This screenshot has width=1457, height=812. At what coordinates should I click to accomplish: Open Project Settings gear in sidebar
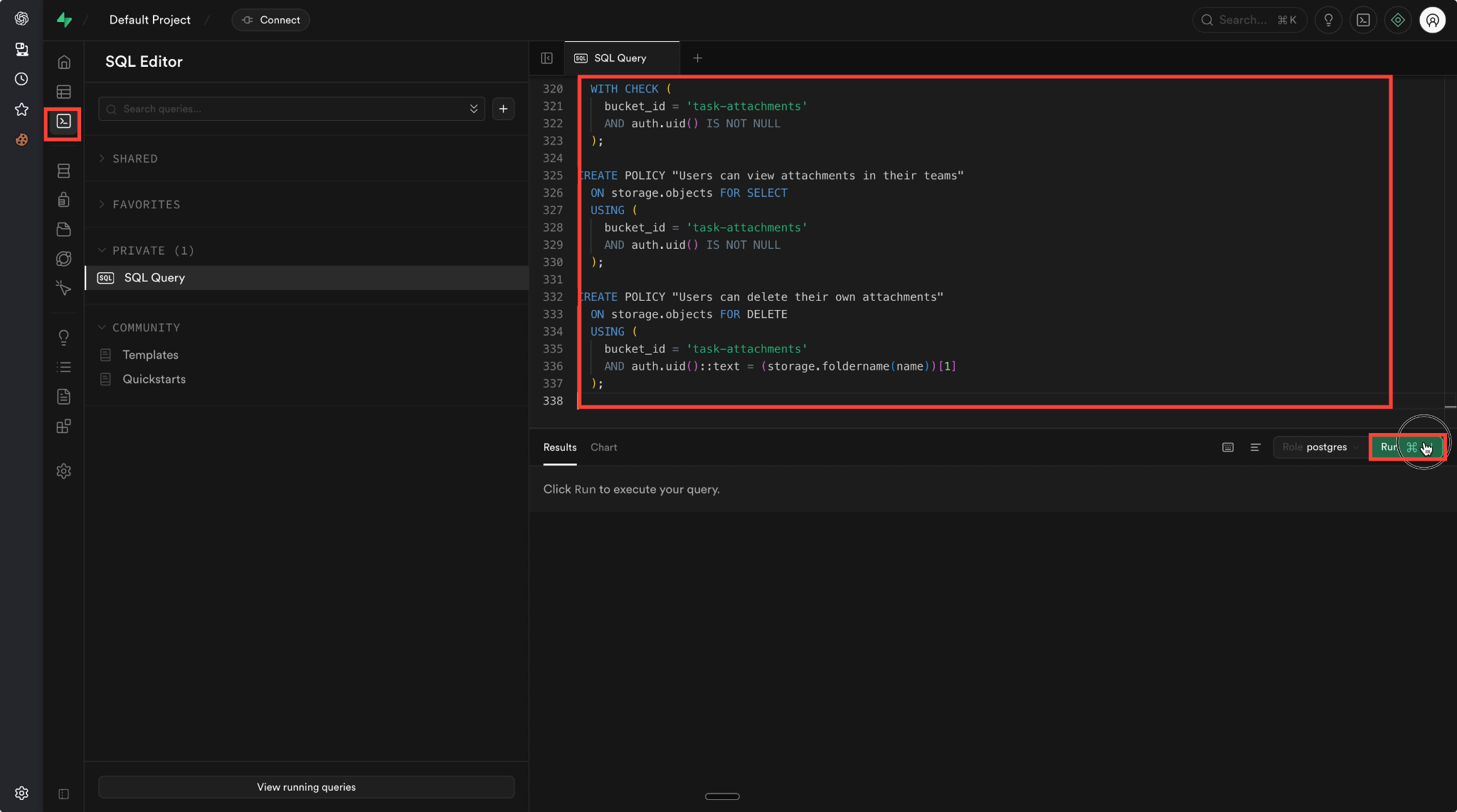pyautogui.click(x=64, y=471)
